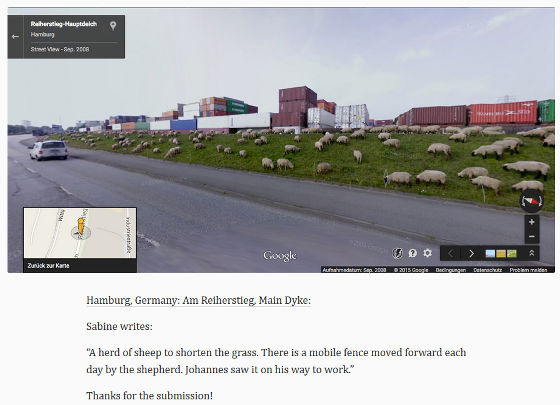Viewport: 560px width, 405px height.
Task: Open 'Hamburg, Germany: Am Reiherstieg, Main Dyke' link
Action: click(199, 300)
